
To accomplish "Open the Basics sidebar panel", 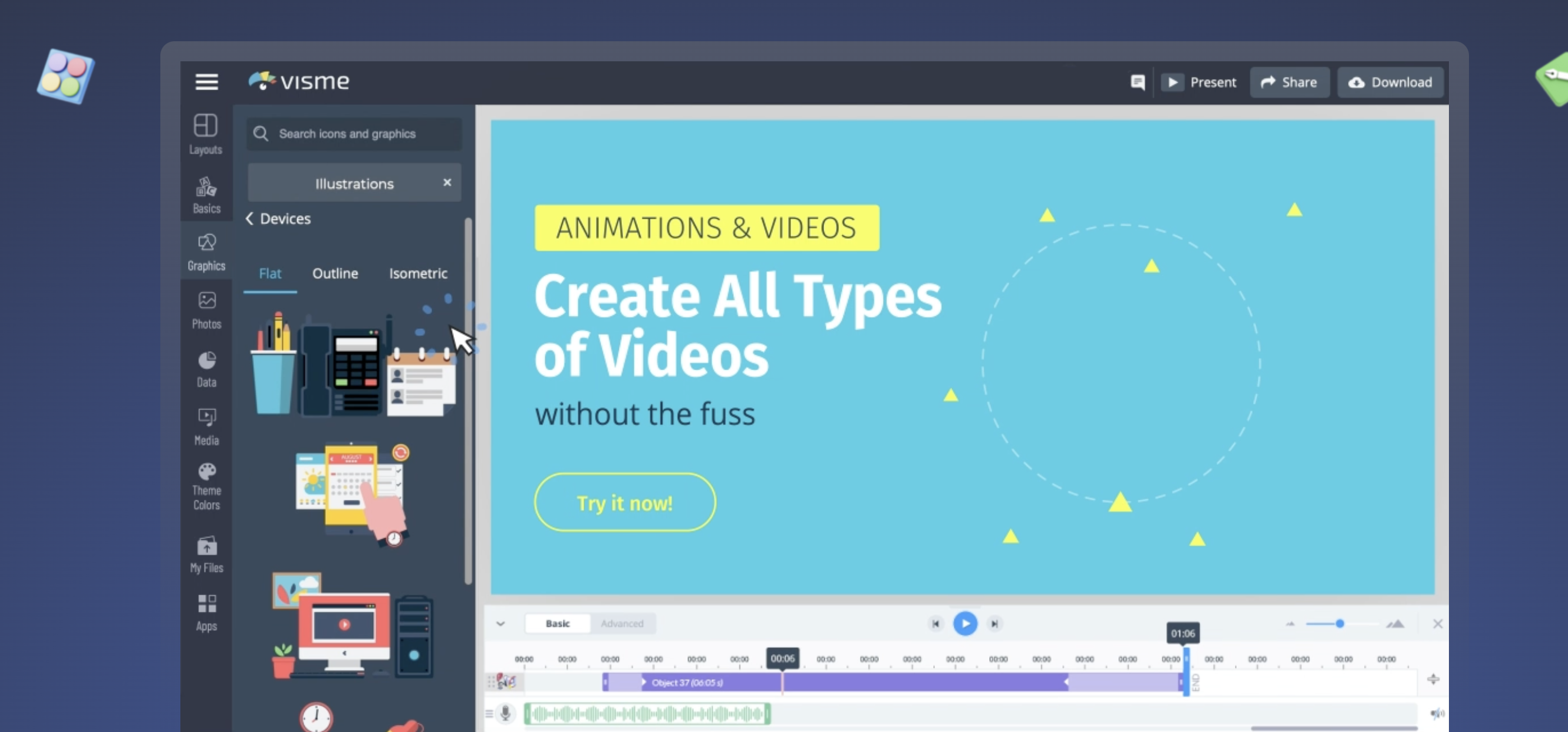I will [206, 195].
